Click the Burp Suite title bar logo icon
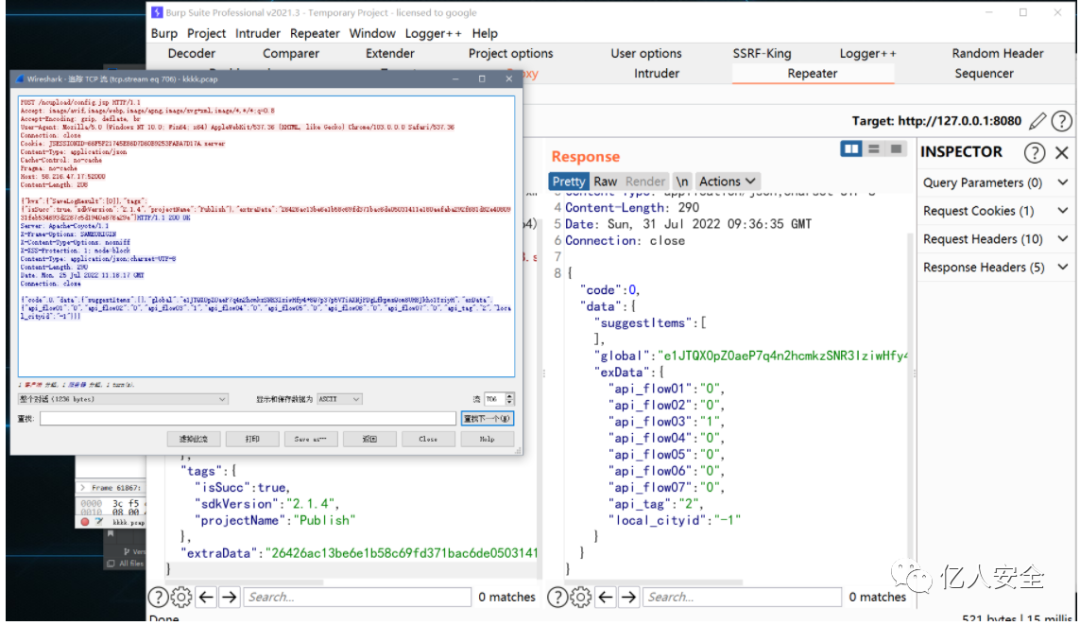1080x625 pixels. pyautogui.click(x=157, y=12)
